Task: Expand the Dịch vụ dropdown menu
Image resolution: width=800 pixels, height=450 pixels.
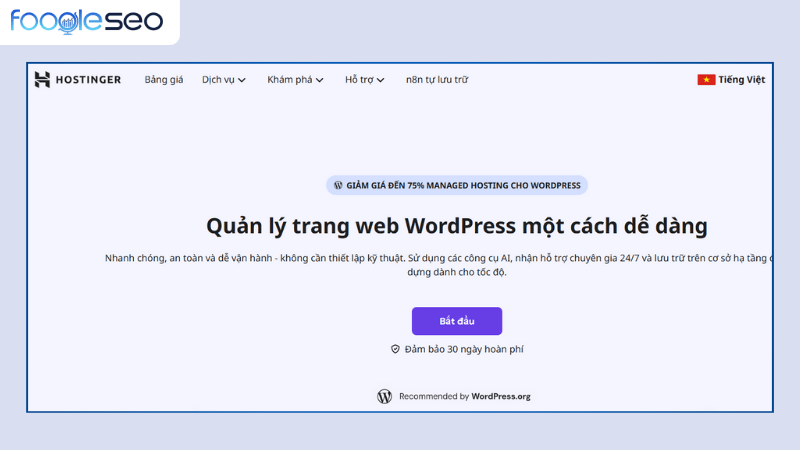Action: [224, 80]
